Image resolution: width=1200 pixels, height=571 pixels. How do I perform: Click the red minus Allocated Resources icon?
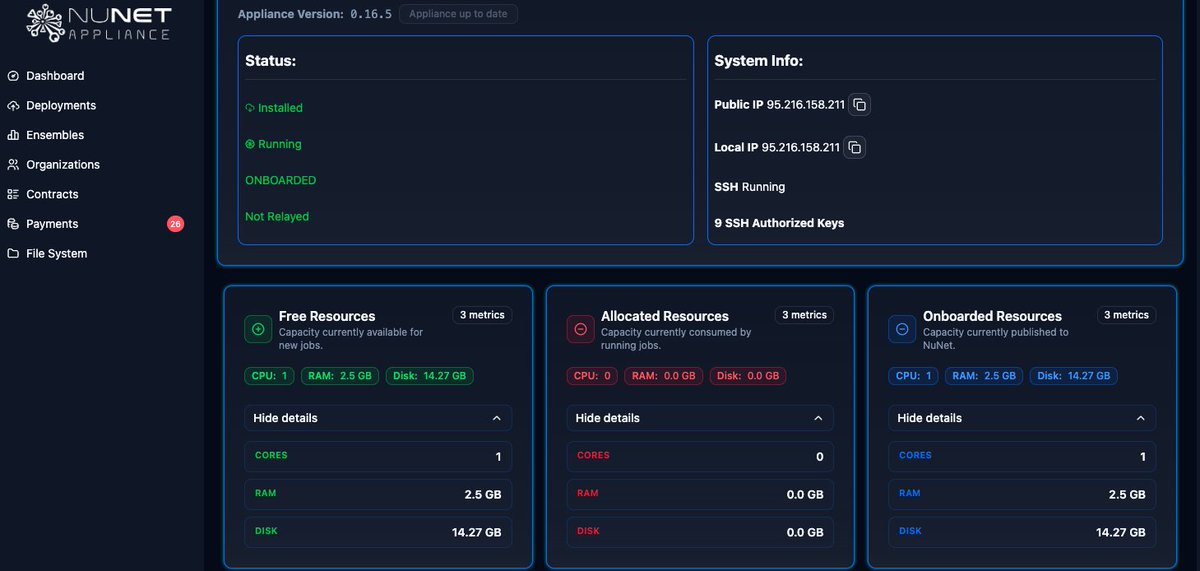pyautogui.click(x=580, y=329)
